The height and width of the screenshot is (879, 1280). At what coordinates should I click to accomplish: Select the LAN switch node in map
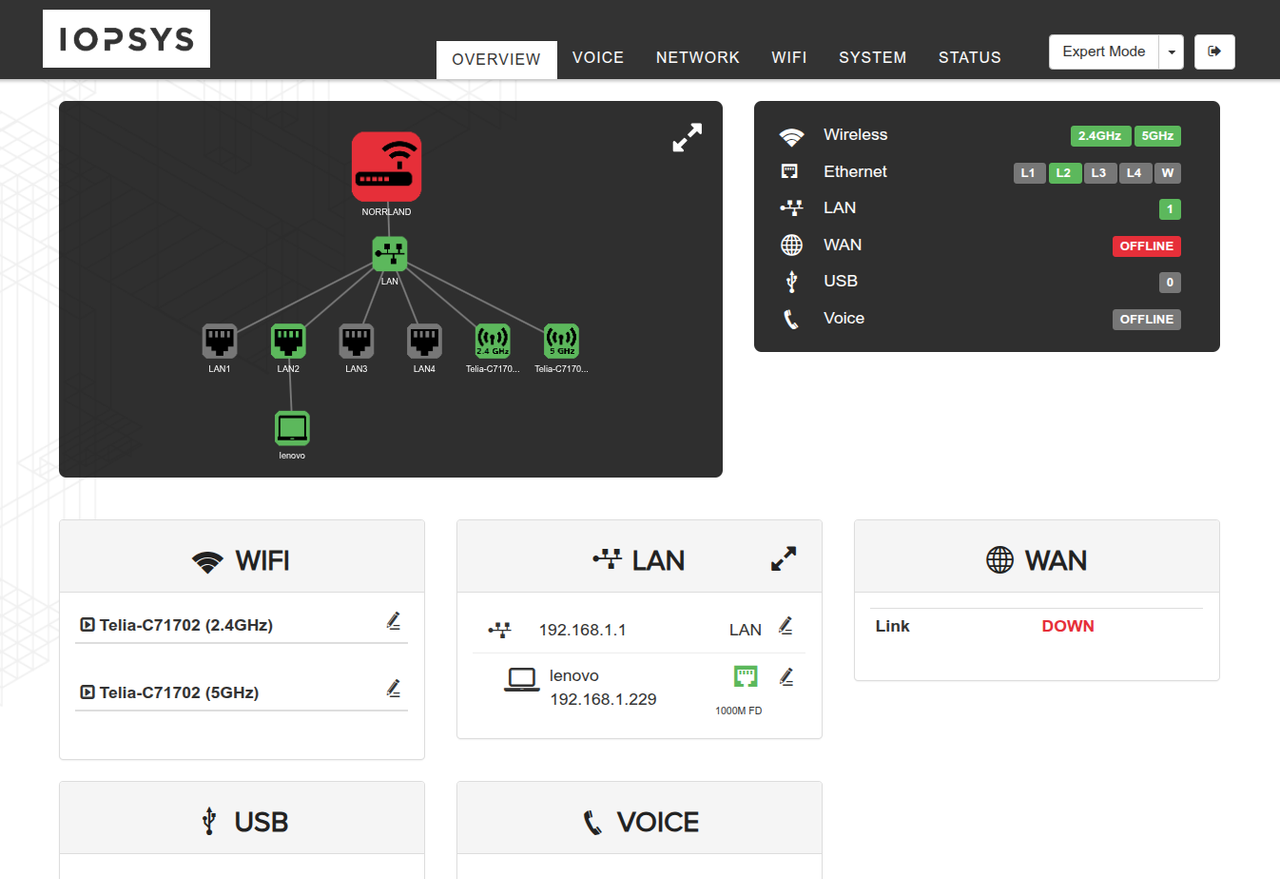[x=390, y=254]
